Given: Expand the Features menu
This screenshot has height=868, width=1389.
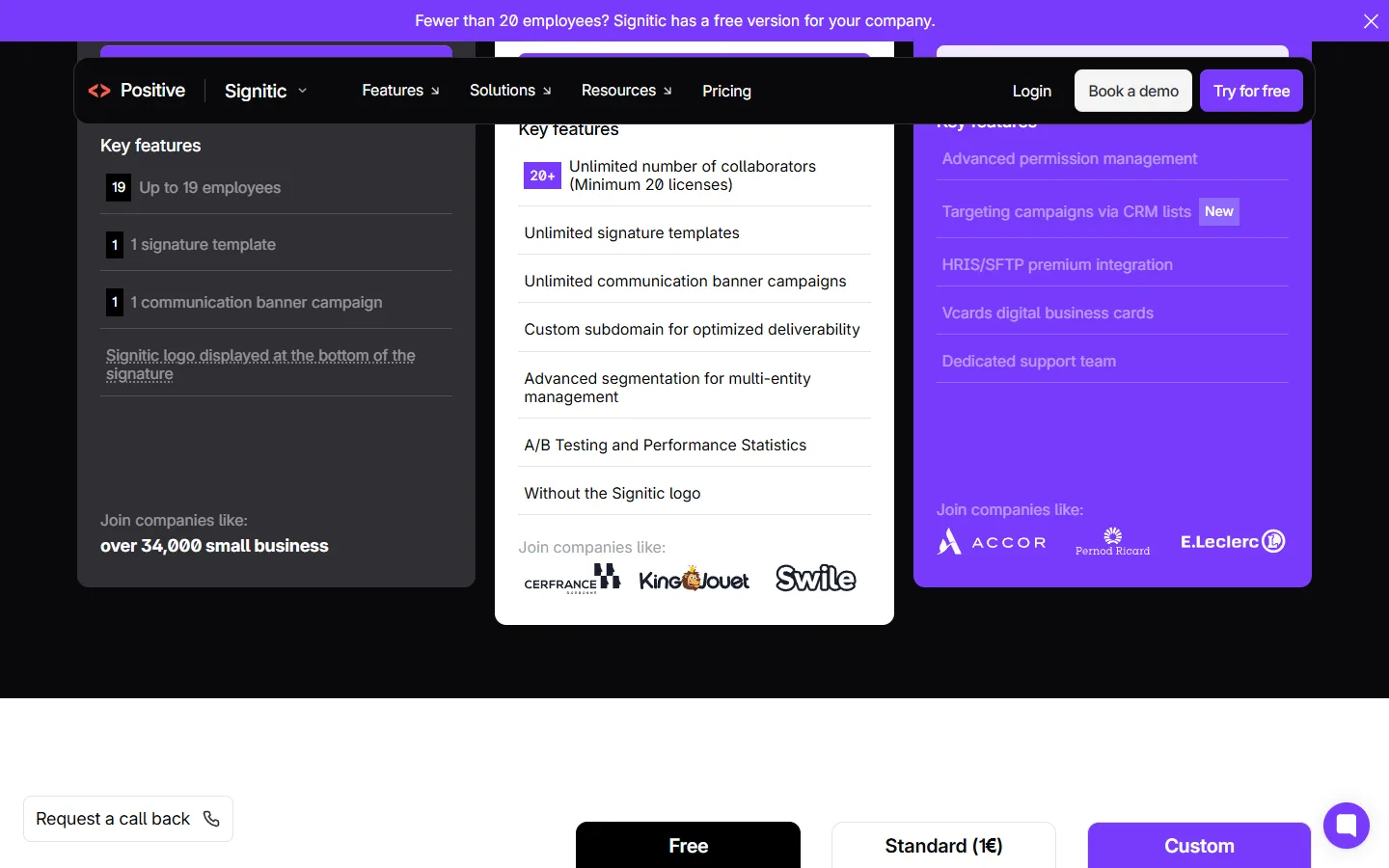Looking at the screenshot, I should (400, 91).
